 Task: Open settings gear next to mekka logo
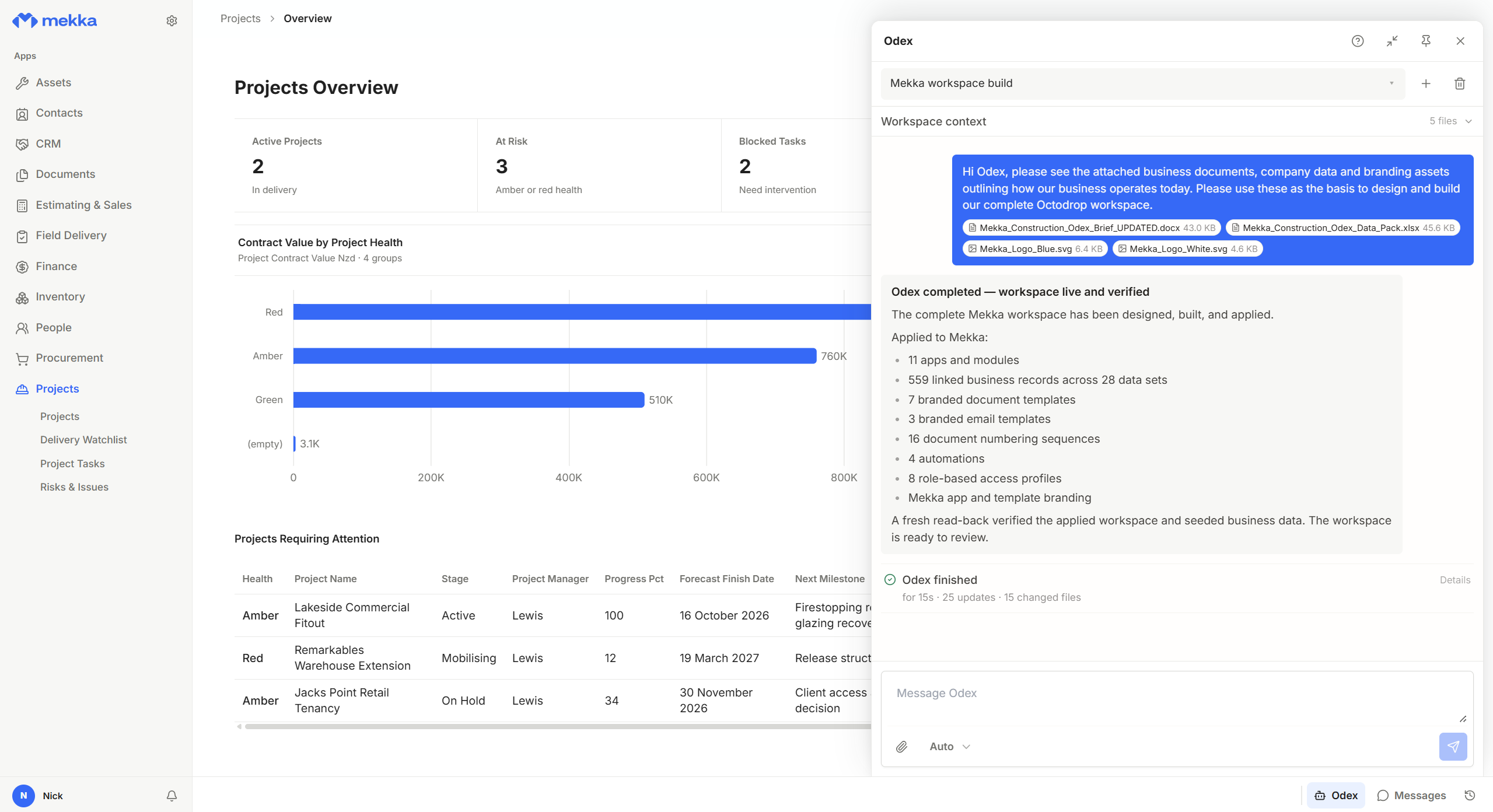tap(172, 21)
